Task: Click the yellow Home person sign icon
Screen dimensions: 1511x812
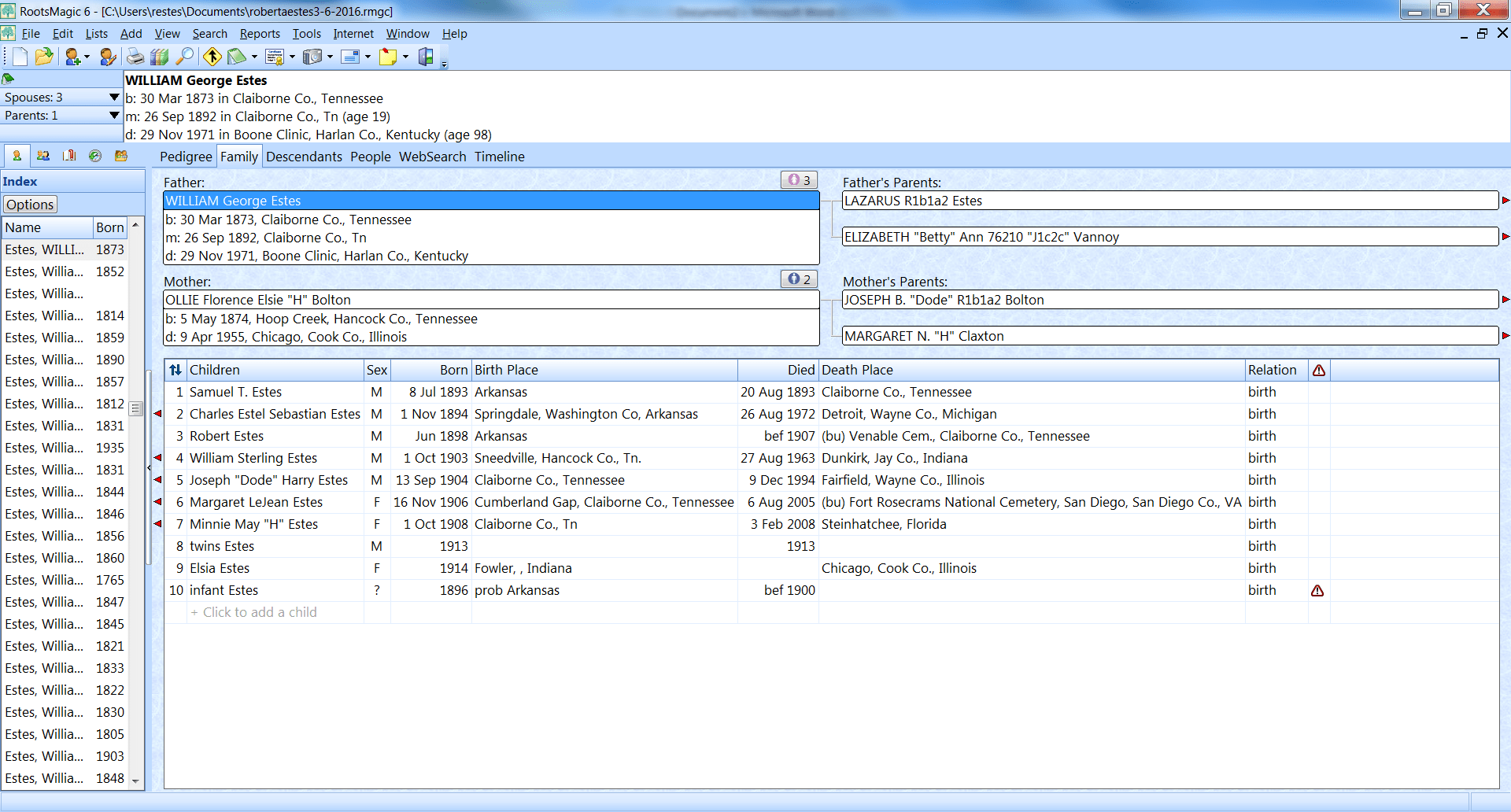Action: coord(212,57)
